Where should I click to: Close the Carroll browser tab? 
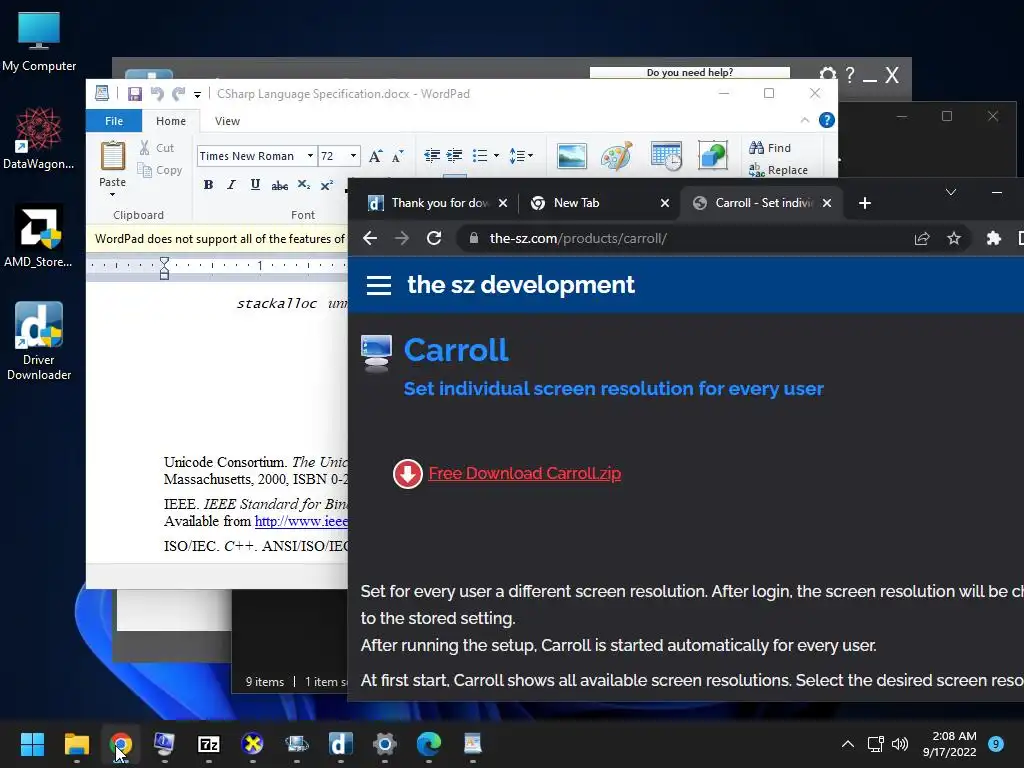tap(827, 203)
